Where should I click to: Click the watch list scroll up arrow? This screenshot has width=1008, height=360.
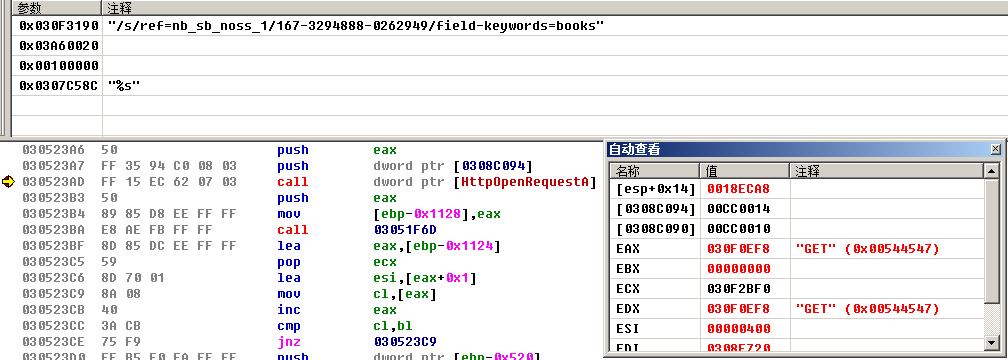(992, 171)
